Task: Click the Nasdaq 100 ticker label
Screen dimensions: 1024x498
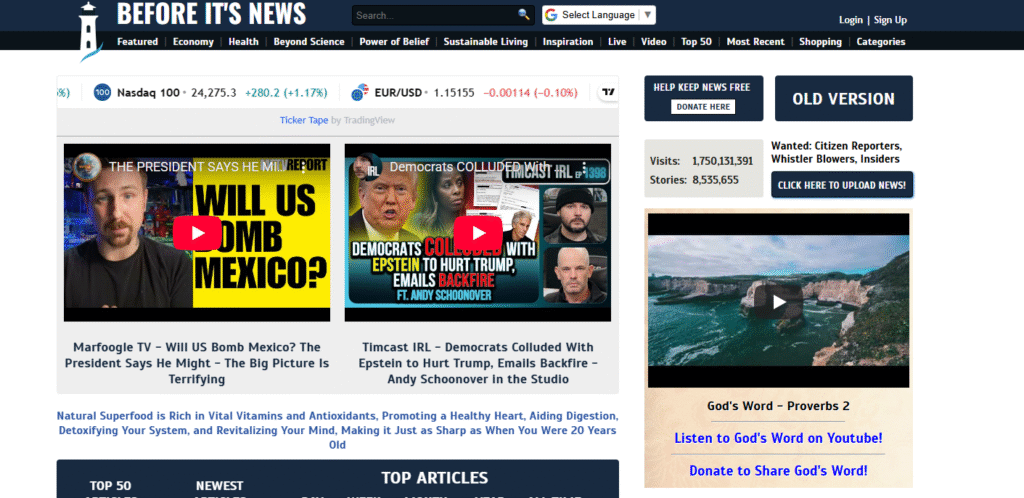Action: pyautogui.click(x=148, y=93)
